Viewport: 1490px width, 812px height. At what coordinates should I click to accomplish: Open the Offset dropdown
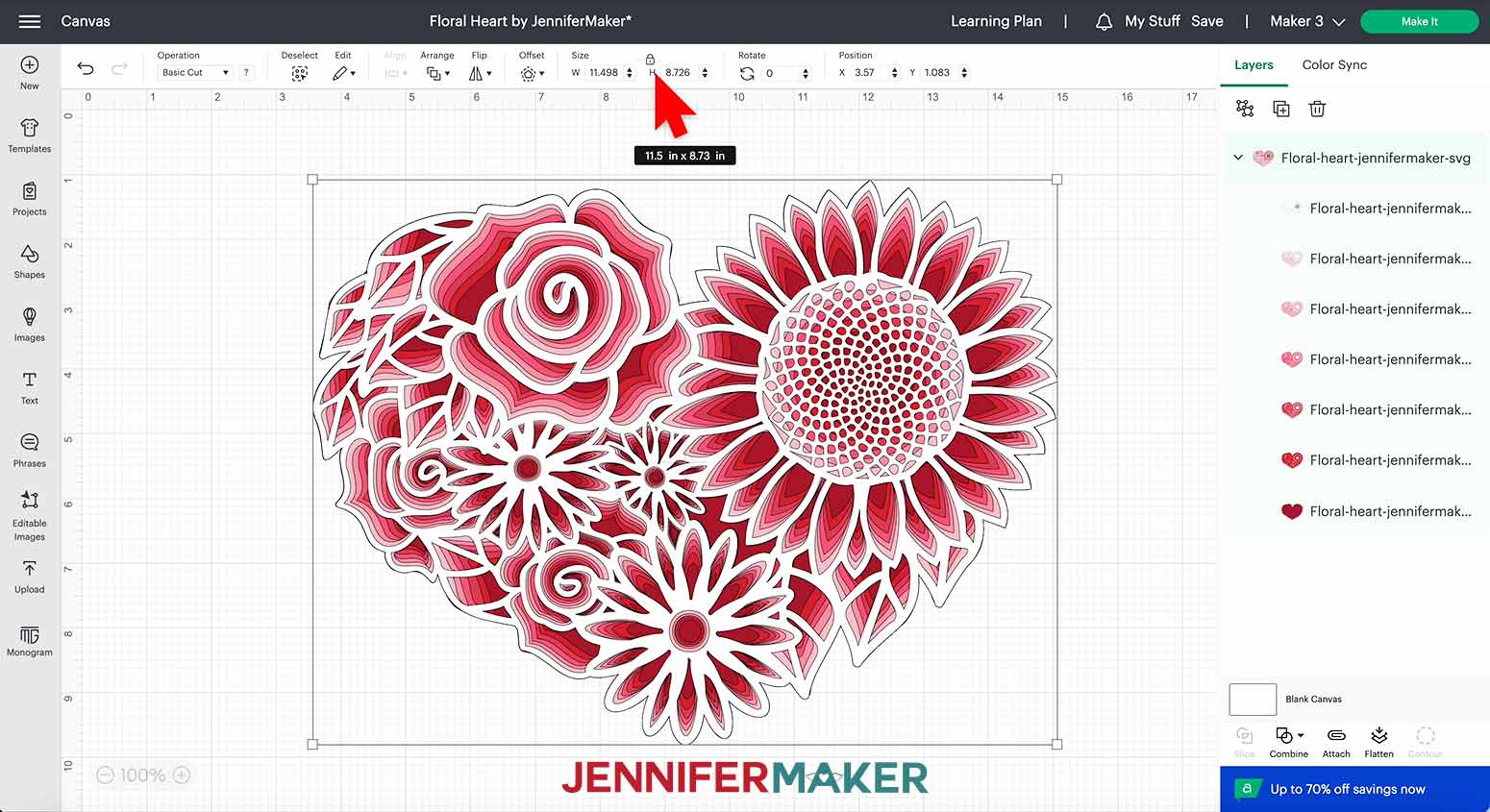pyautogui.click(x=532, y=73)
